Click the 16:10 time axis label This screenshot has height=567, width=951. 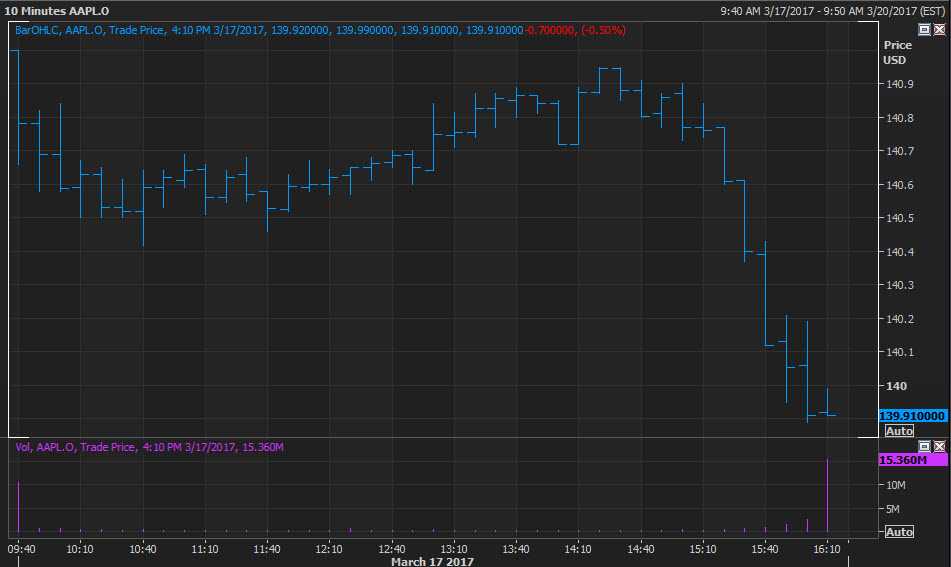(826, 549)
